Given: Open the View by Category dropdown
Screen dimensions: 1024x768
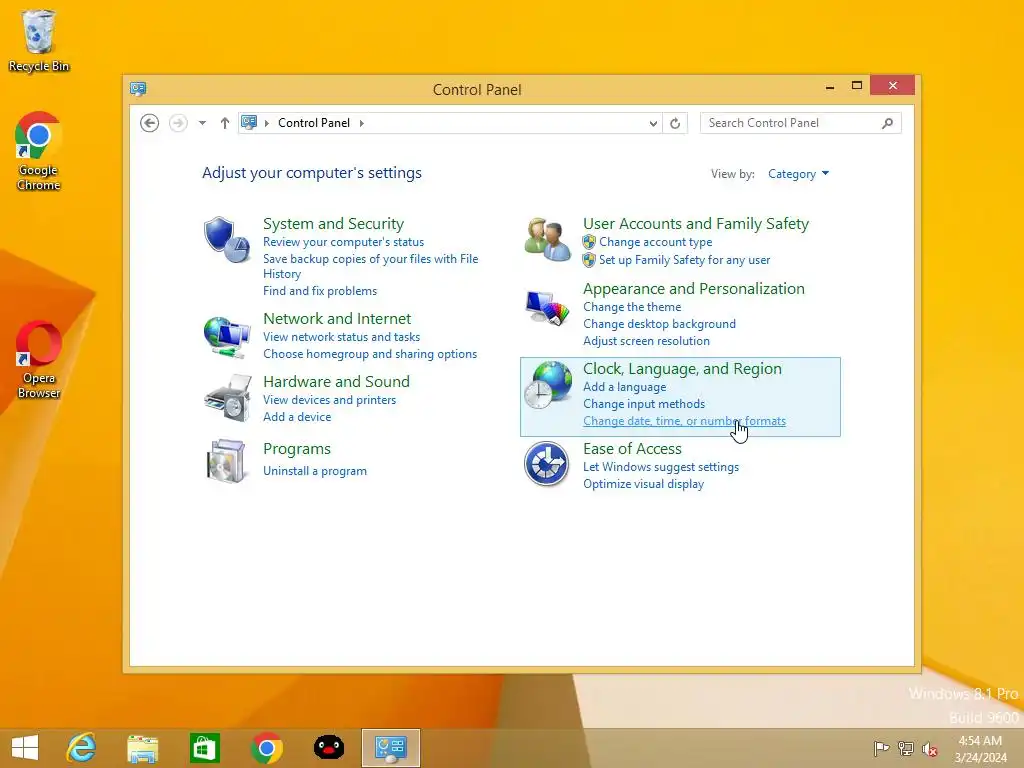Looking at the screenshot, I should click(x=798, y=174).
